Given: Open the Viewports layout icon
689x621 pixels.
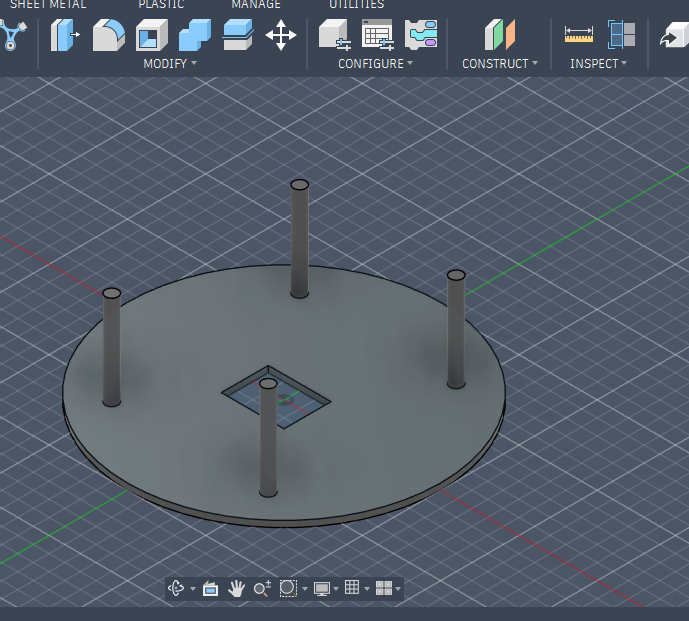Looking at the screenshot, I should [x=384, y=588].
